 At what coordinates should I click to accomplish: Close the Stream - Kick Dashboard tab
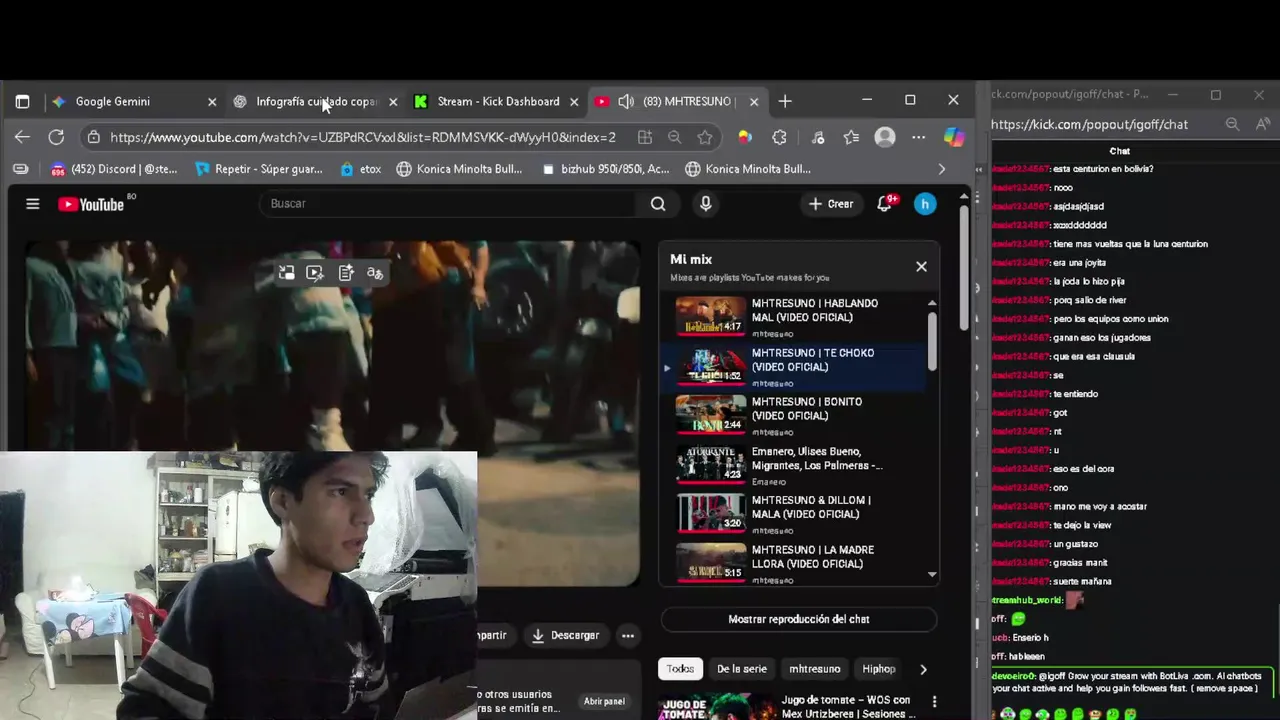click(574, 101)
